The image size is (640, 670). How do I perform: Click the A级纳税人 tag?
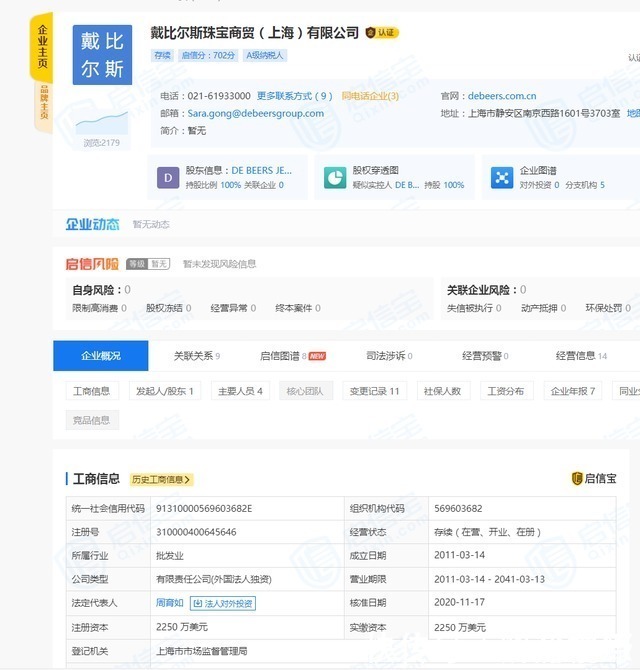pos(264,55)
